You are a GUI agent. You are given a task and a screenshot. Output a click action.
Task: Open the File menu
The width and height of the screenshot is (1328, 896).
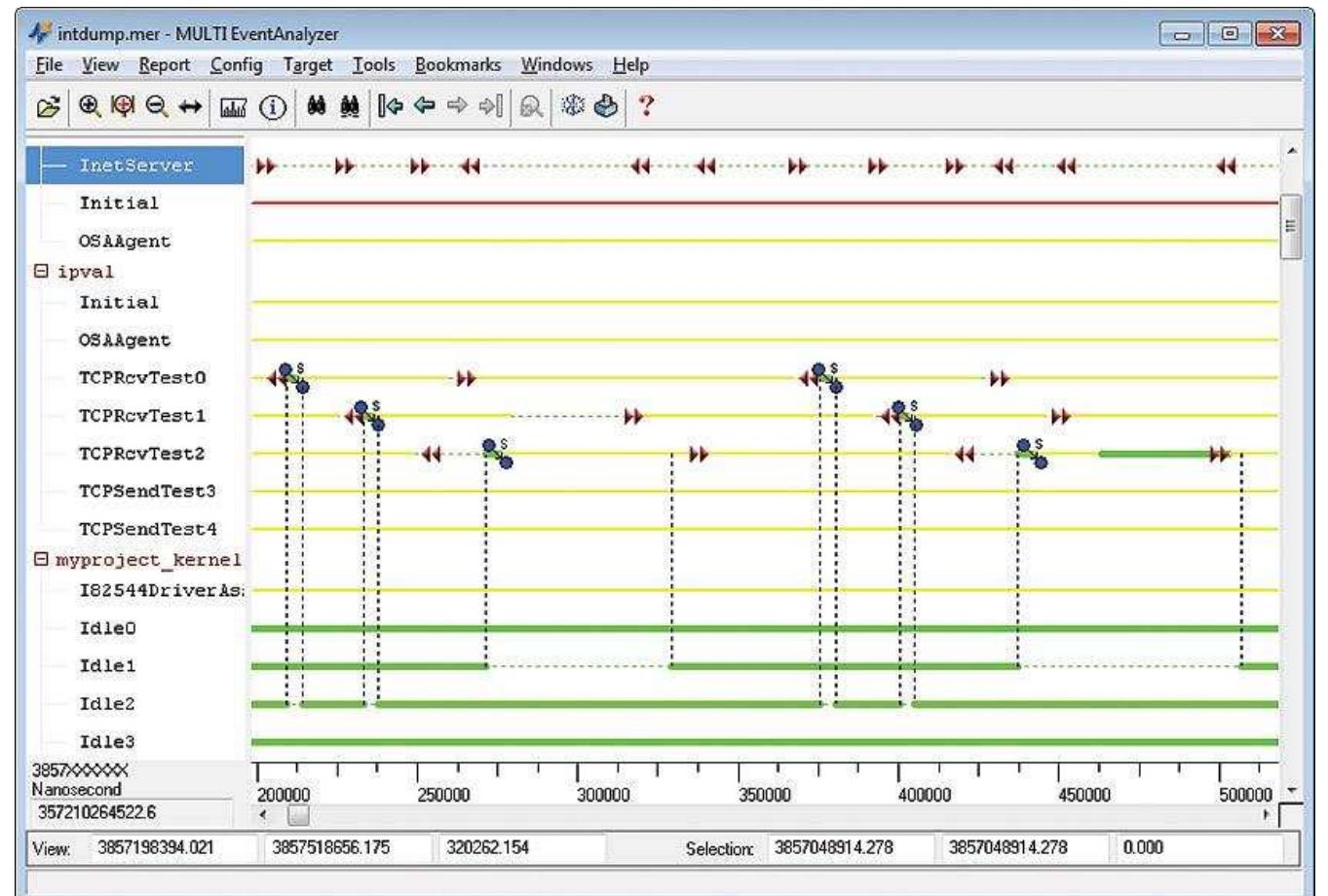tap(49, 65)
